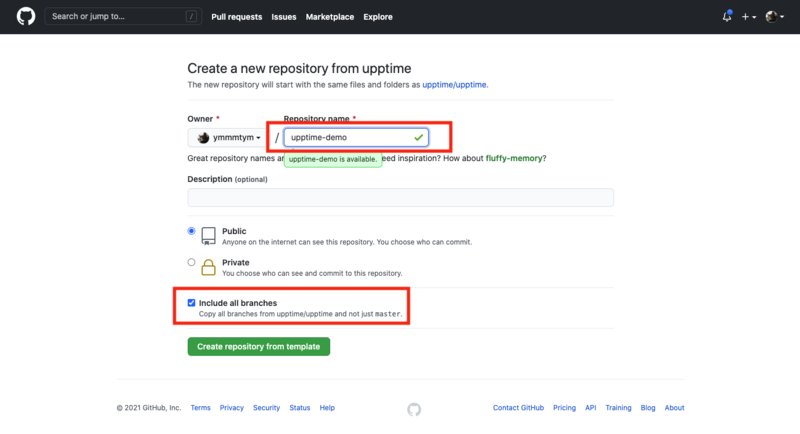
Task: Open the Security footer link
Action: [x=266, y=408]
